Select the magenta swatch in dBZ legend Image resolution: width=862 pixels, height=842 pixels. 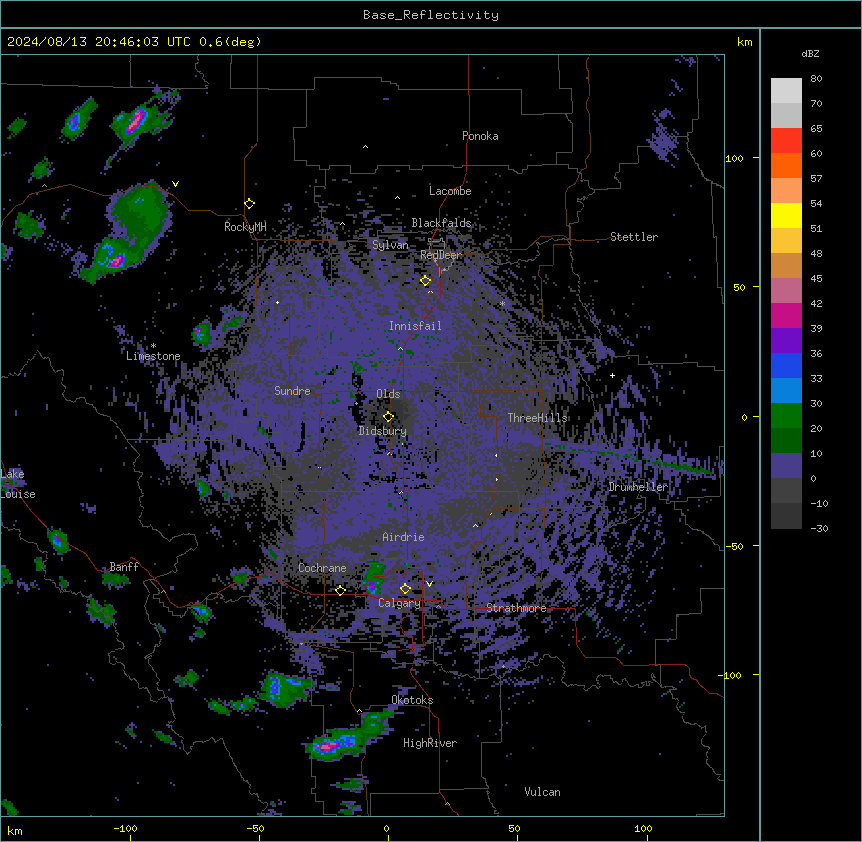(x=786, y=315)
